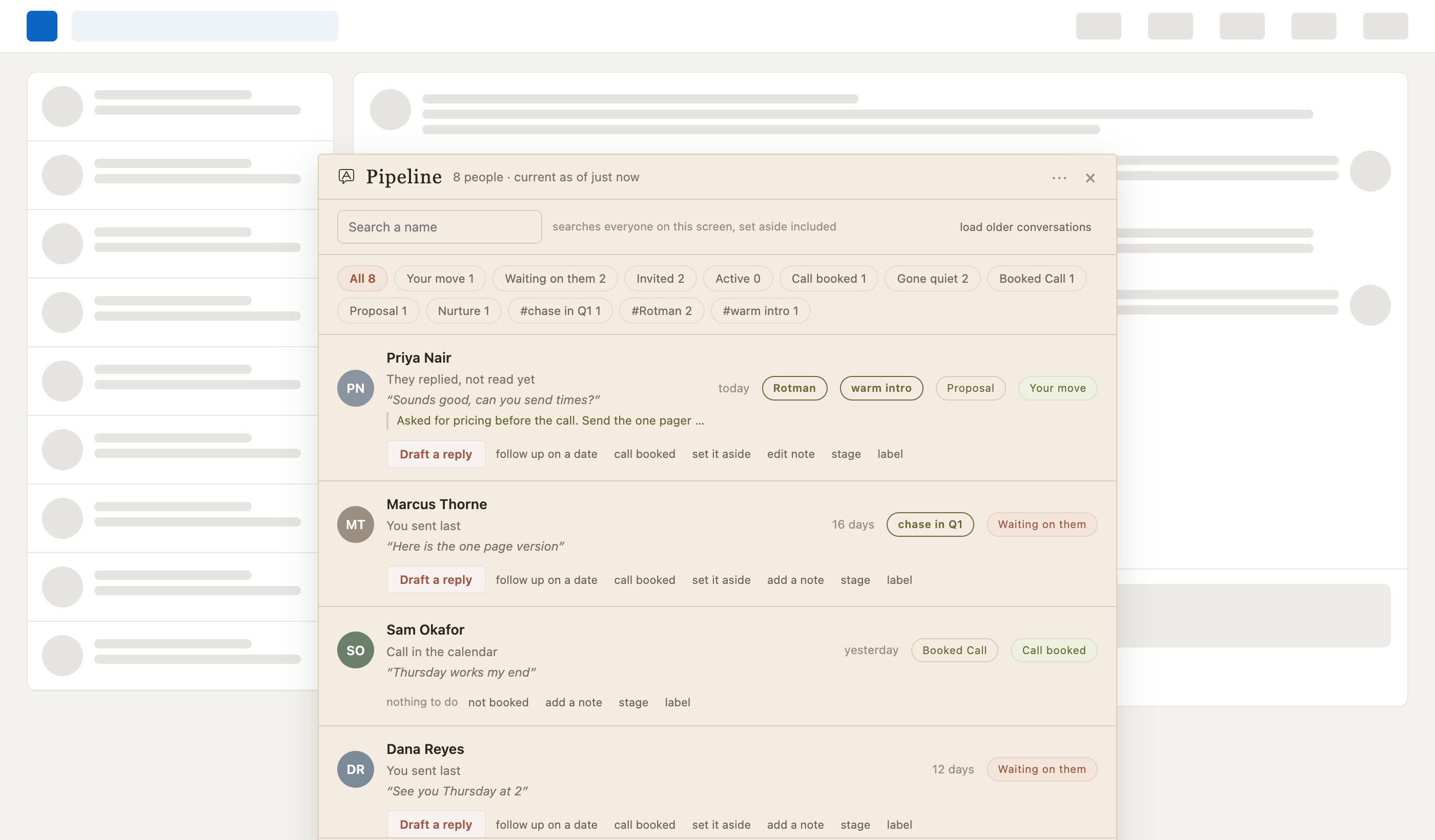This screenshot has height=840, width=1435.
Task: Click warm intro tag on Priya Nair
Action: (x=881, y=388)
